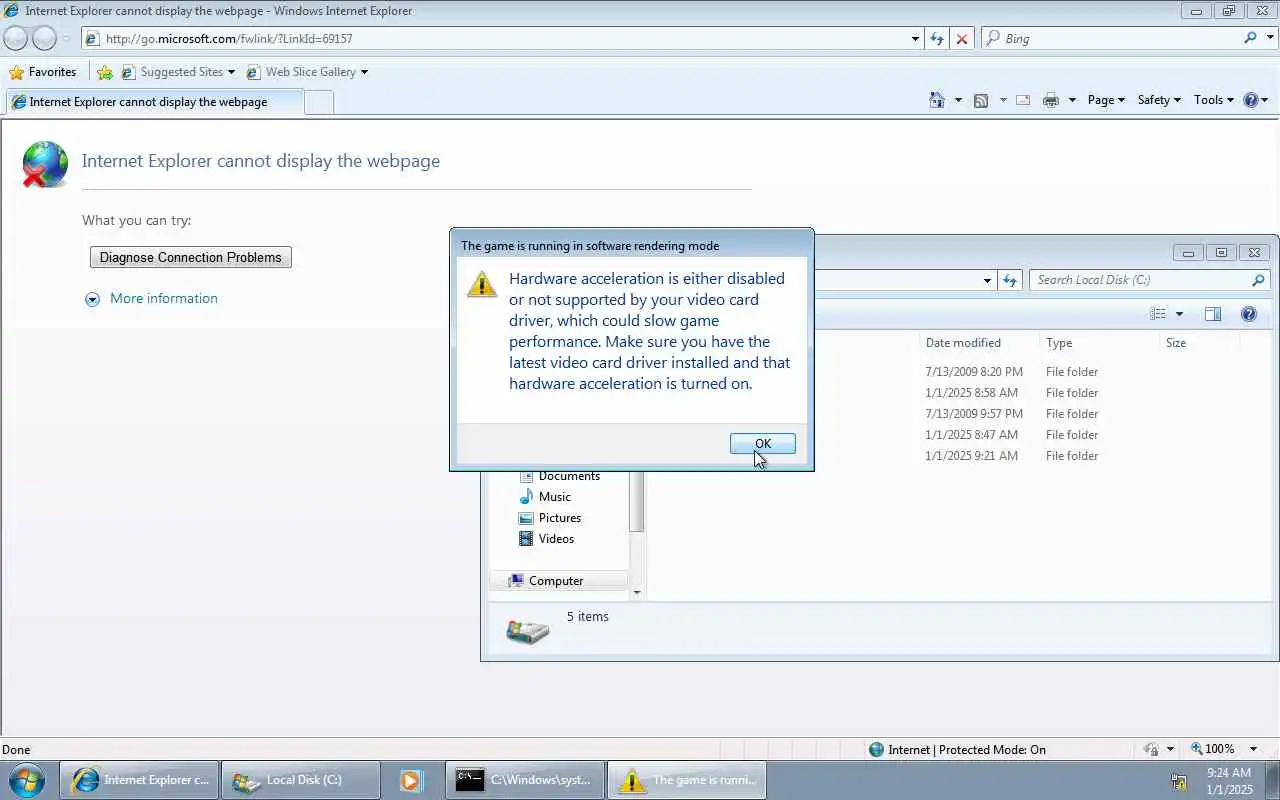The image size is (1280, 800).
Task: Click navigation pane scrollbar down arrow
Action: (x=637, y=593)
